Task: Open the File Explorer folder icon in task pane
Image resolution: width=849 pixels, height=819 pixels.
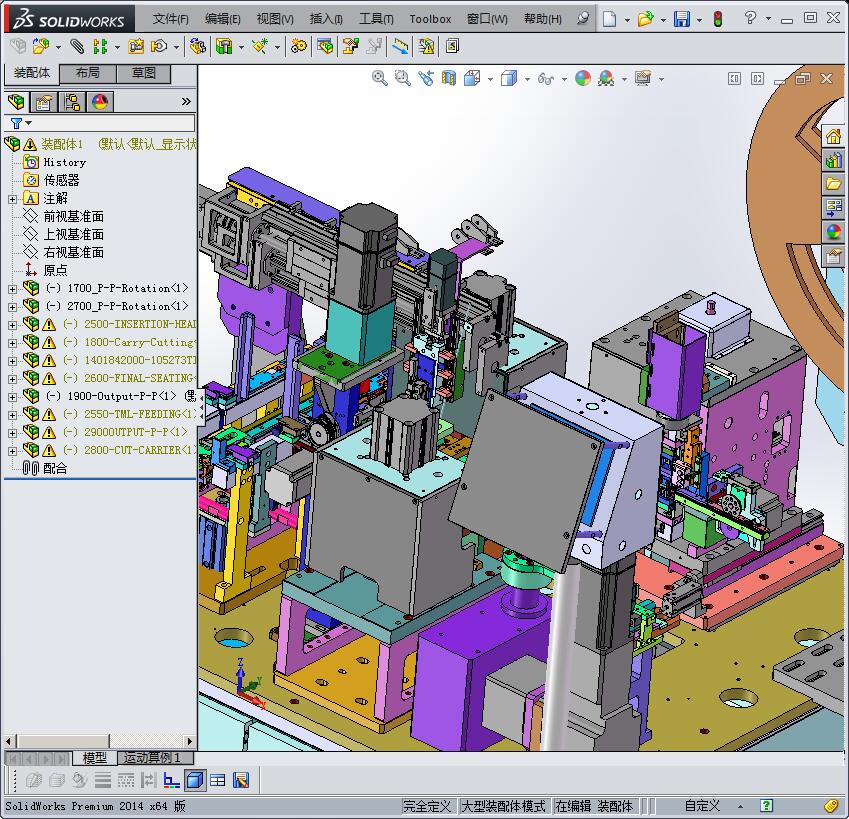Action: [x=833, y=184]
